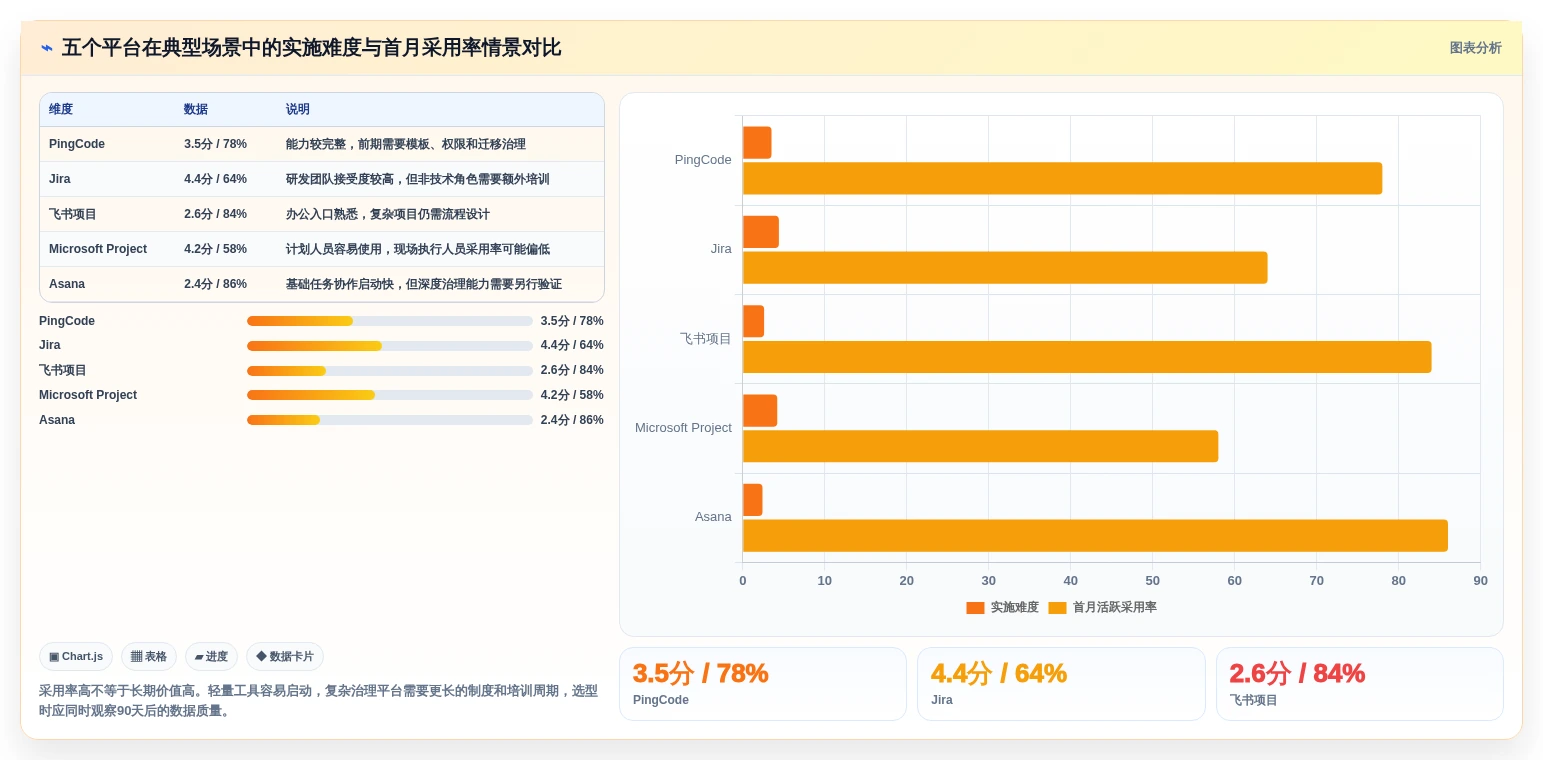The height and width of the screenshot is (760, 1543).
Task: Click the 2.4分 / 86% table cell
Action: (x=215, y=284)
